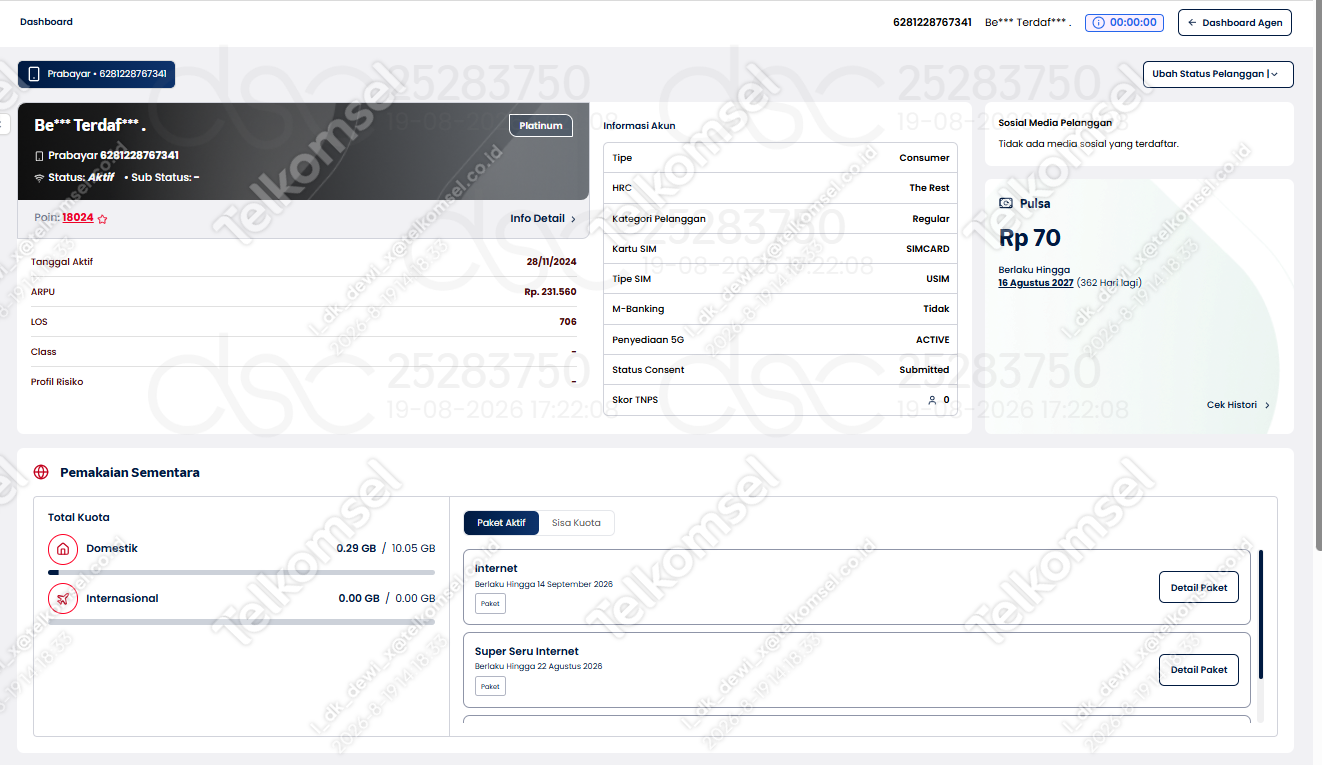
Task: Click the Dashboard breadcrumb at the top left
Action: point(46,21)
